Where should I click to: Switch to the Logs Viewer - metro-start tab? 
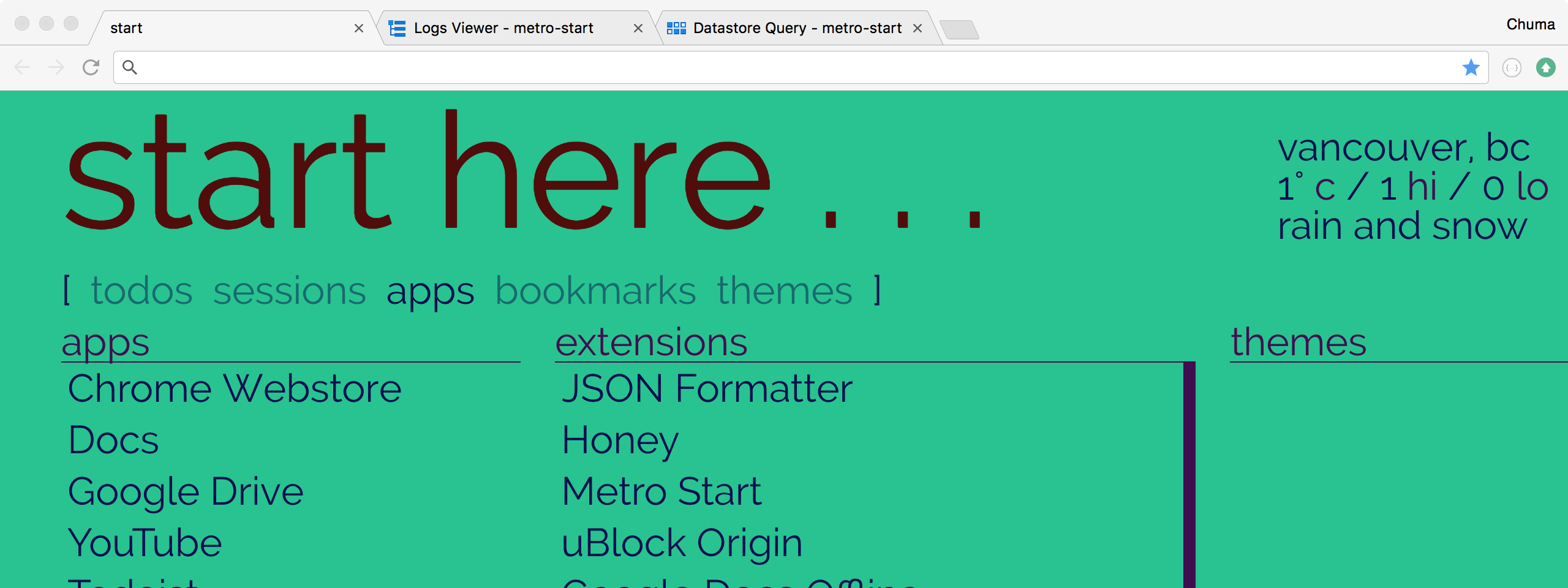(514, 28)
